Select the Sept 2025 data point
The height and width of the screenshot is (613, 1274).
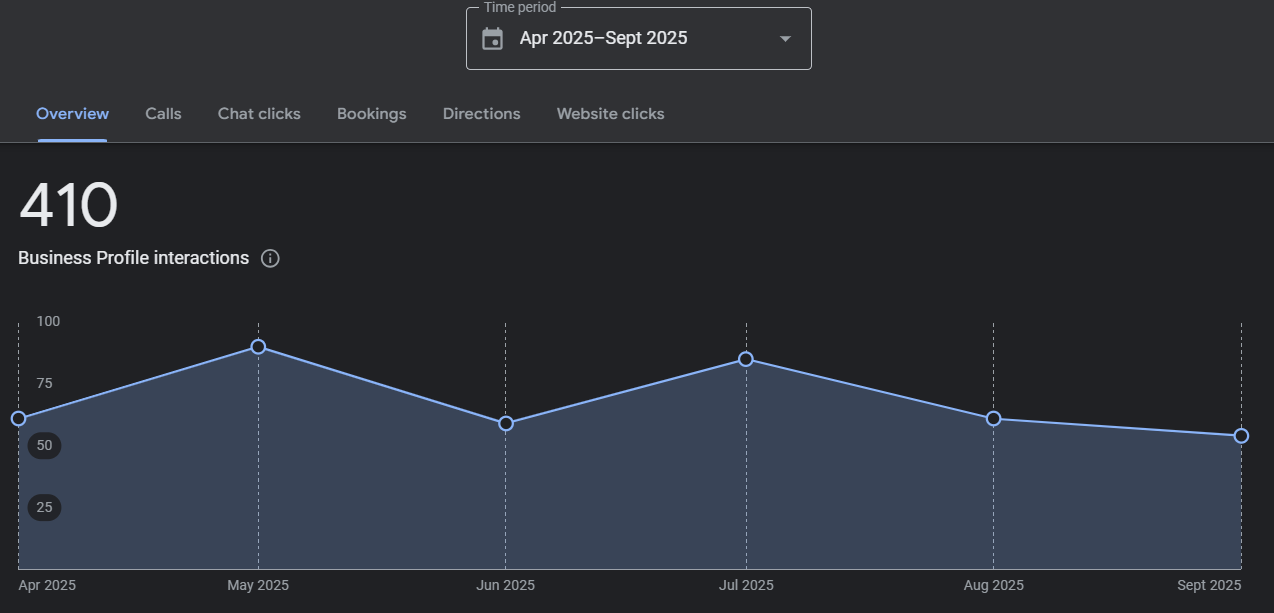pyautogui.click(x=1241, y=436)
